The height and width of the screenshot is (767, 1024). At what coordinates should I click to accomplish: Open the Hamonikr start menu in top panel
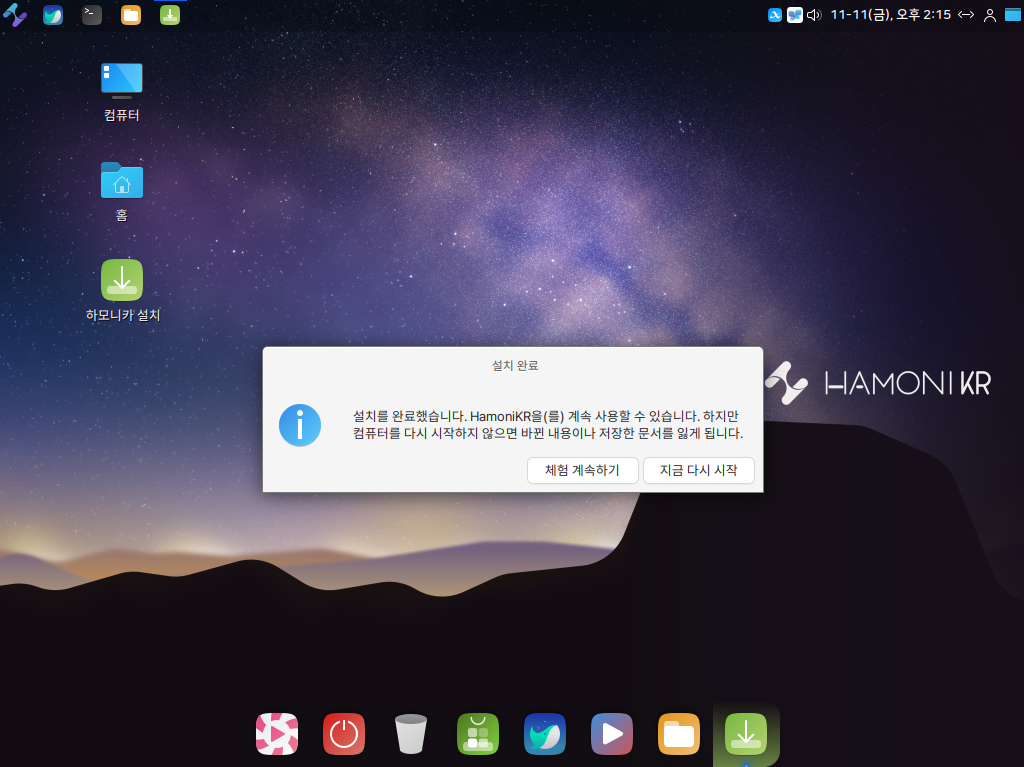tap(15, 15)
